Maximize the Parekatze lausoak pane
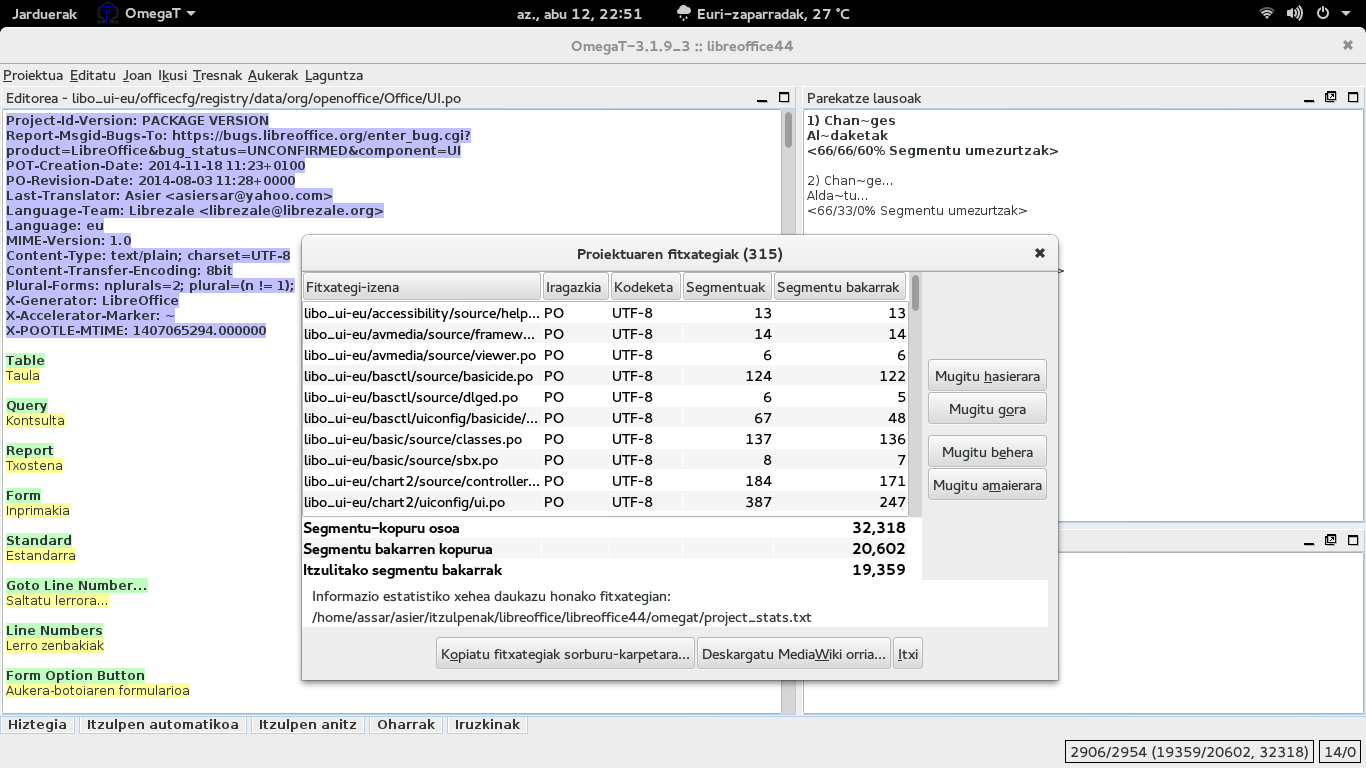The height and width of the screenshot is (768, 1366). pyautogui.click(x=1353, y=98)
